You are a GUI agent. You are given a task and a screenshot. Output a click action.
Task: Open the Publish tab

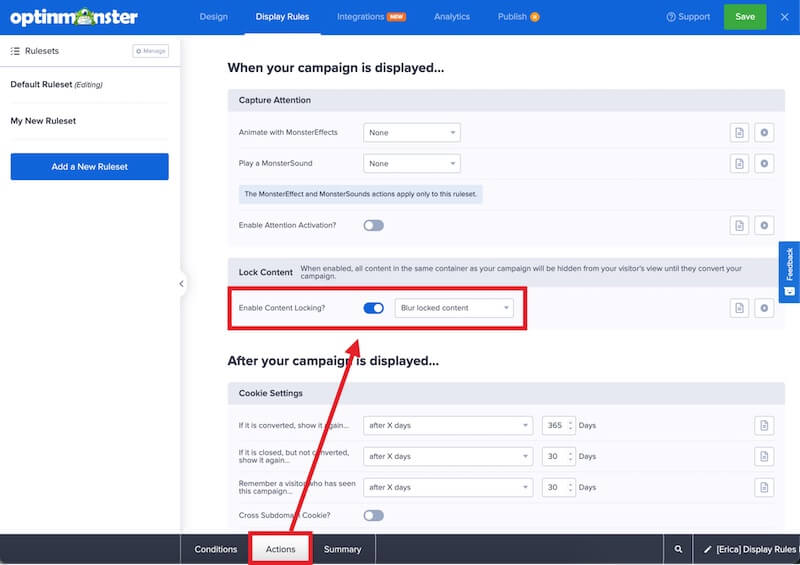pos(518,17)
